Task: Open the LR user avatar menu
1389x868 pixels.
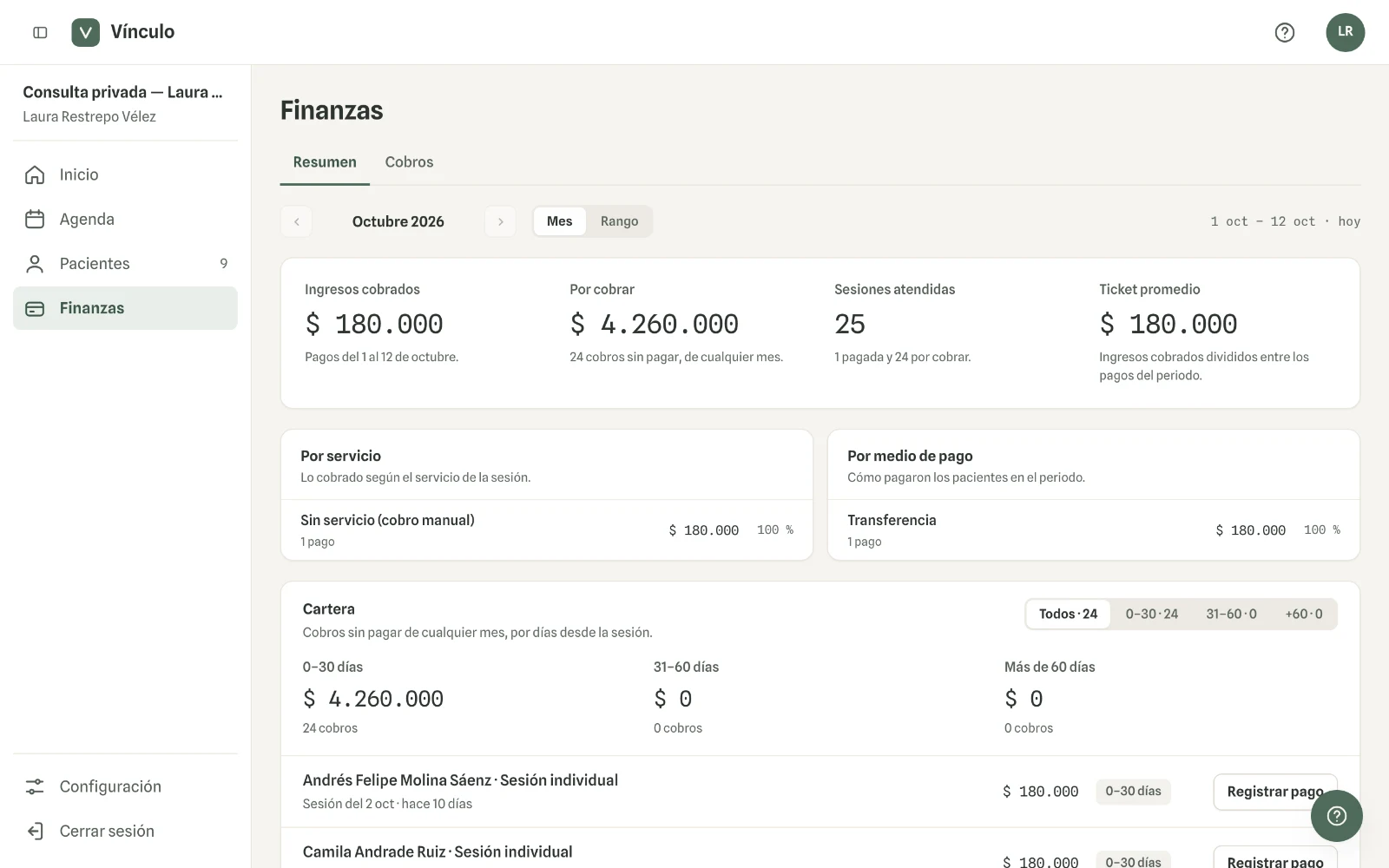Action: point(1345,32)
